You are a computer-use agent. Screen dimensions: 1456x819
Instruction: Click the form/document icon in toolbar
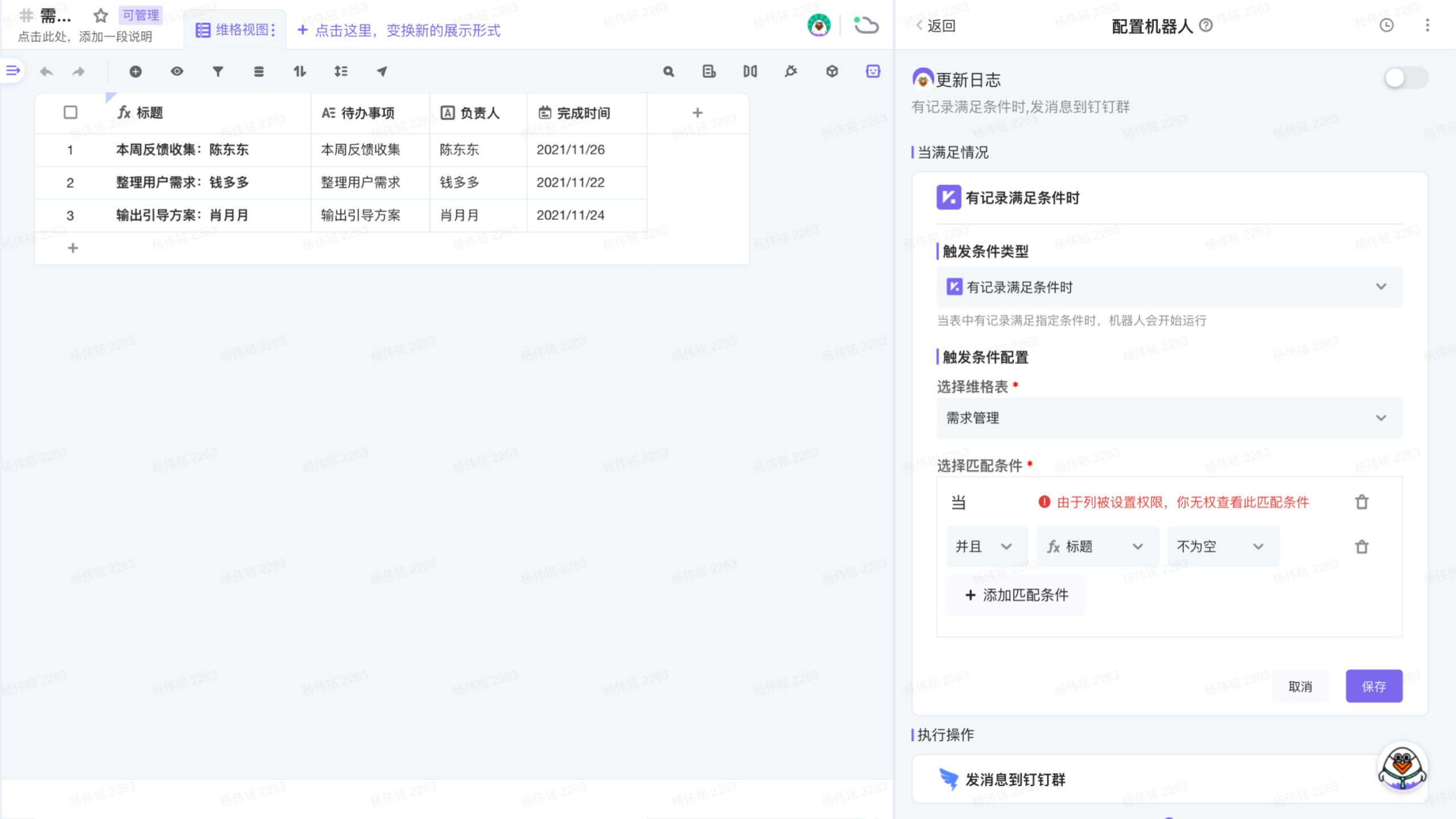709,72
